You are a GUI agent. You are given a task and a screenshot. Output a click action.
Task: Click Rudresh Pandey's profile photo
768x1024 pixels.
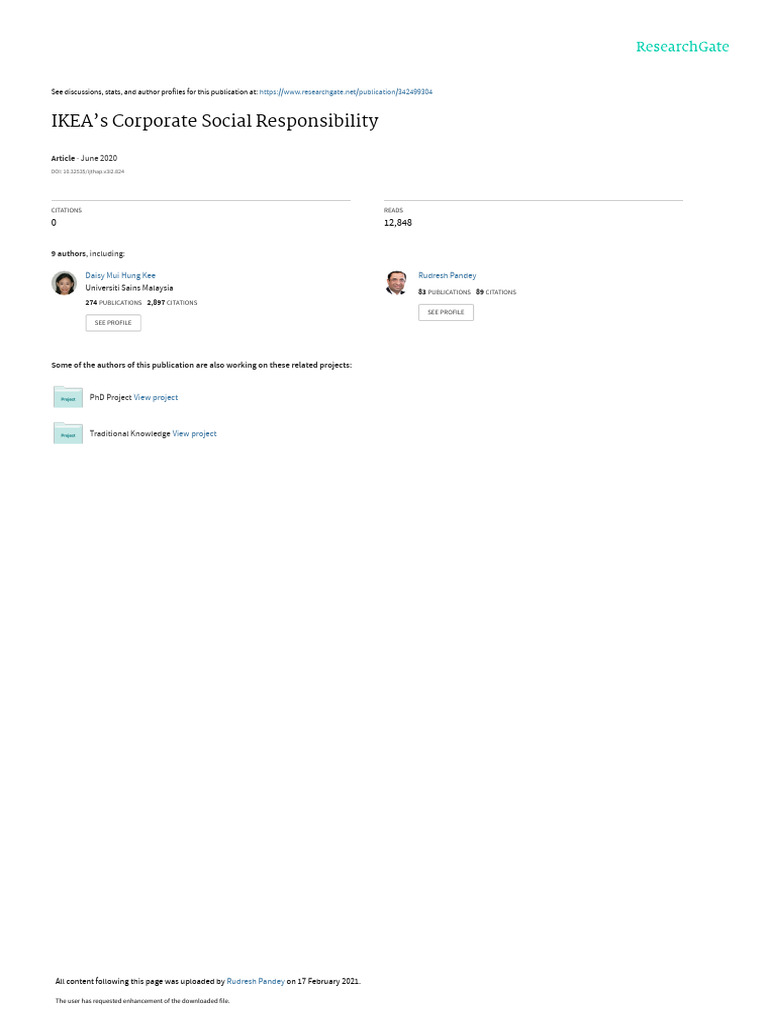click(x=396, y=283)
